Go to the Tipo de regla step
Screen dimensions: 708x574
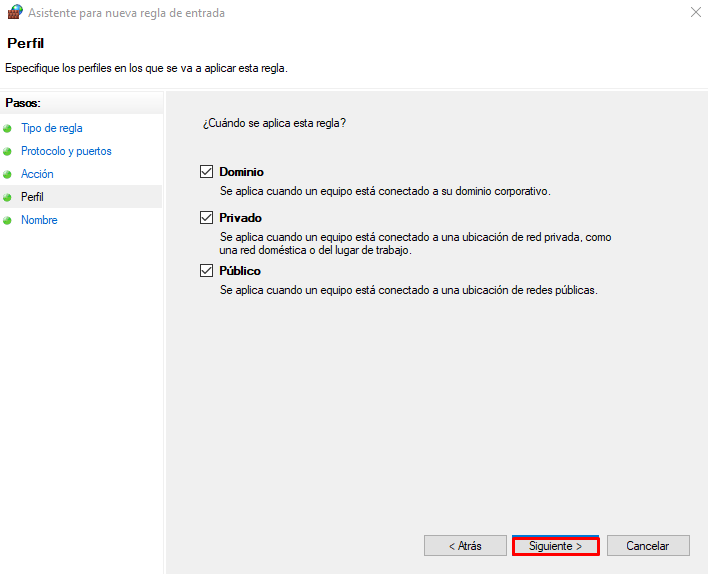click(x=52, y=128)
